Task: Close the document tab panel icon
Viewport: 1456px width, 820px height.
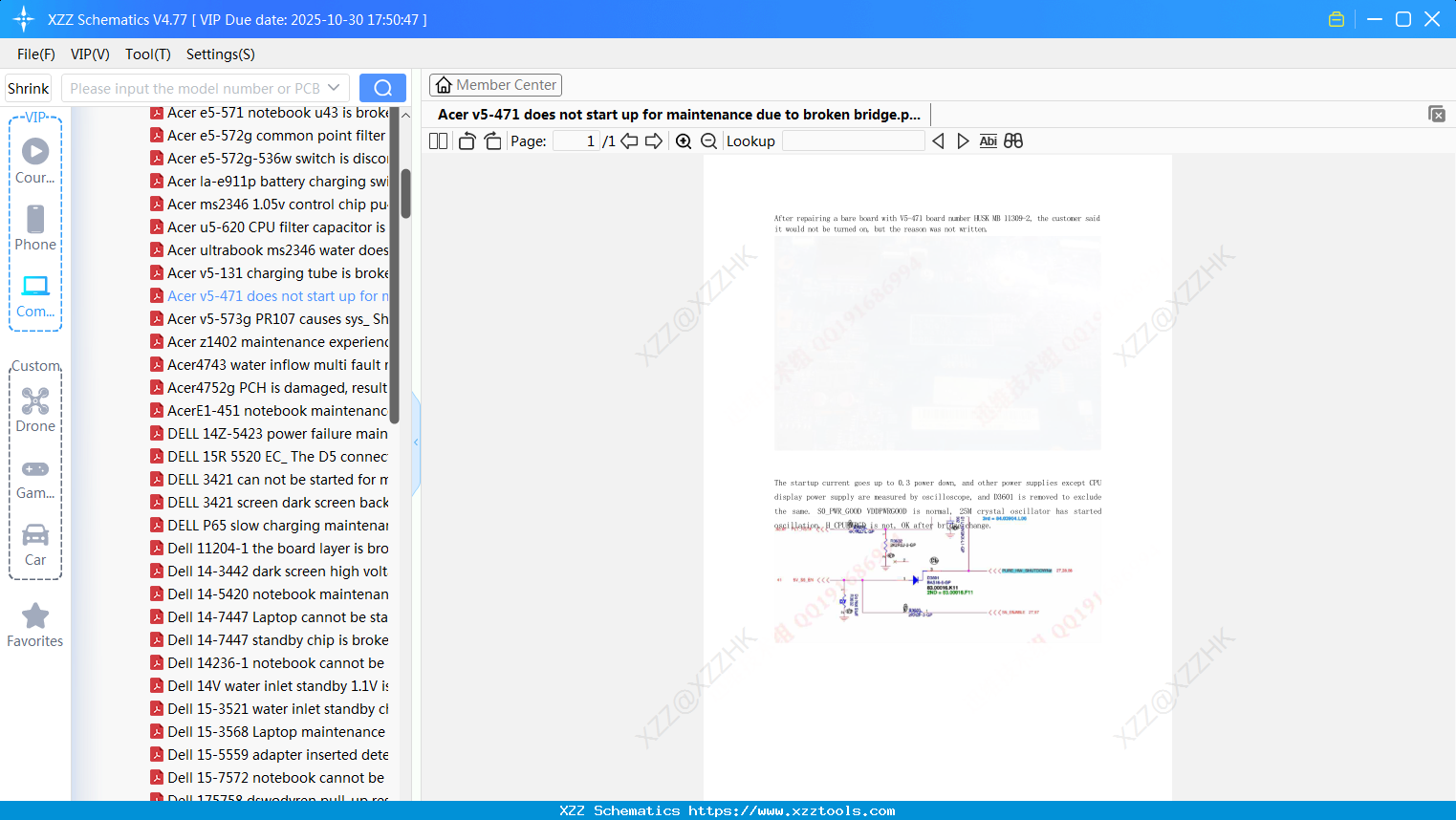Action: click(x=1437, y=114)
